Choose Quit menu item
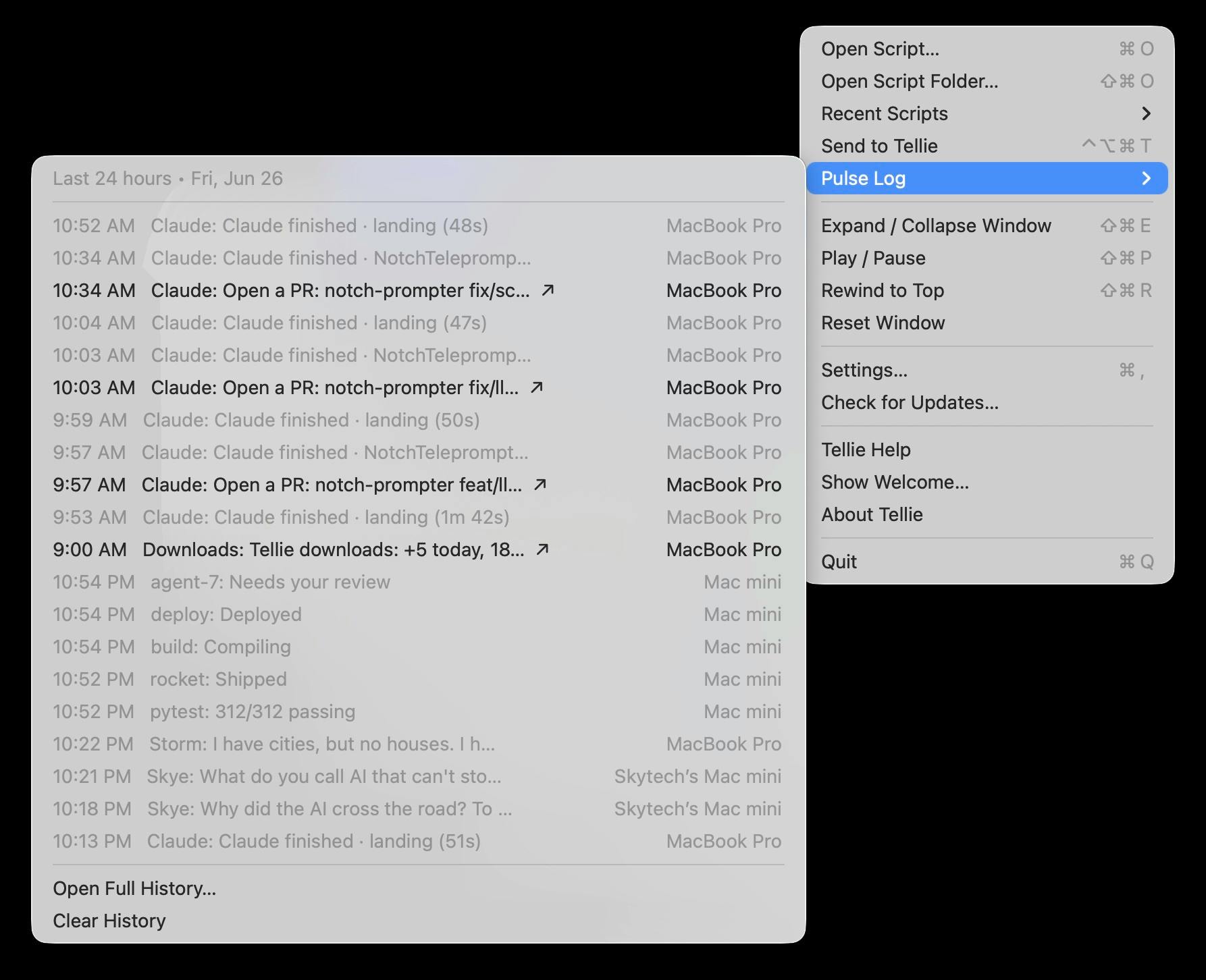The width and height of the screenshot is (1206, 980). (x=987, y=562)
